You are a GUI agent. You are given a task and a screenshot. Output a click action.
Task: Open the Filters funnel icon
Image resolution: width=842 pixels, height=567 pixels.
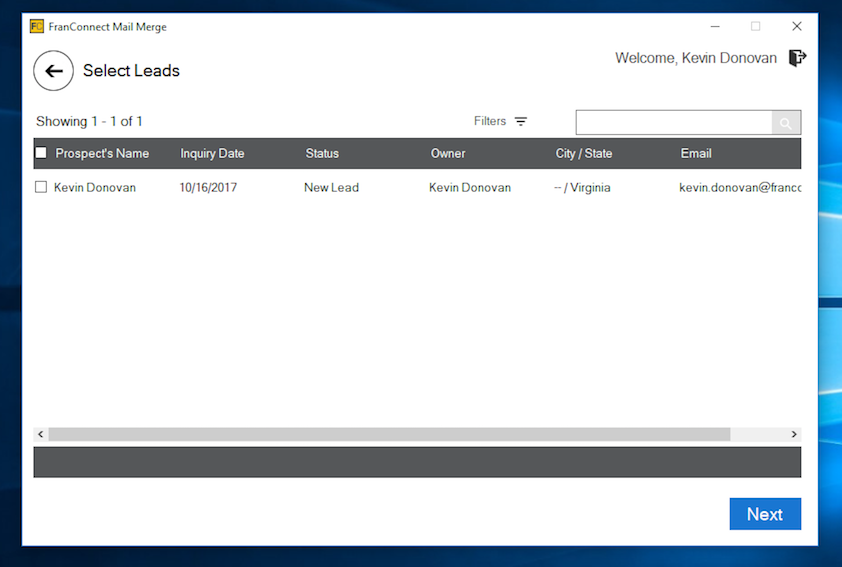tap(520, 121)
